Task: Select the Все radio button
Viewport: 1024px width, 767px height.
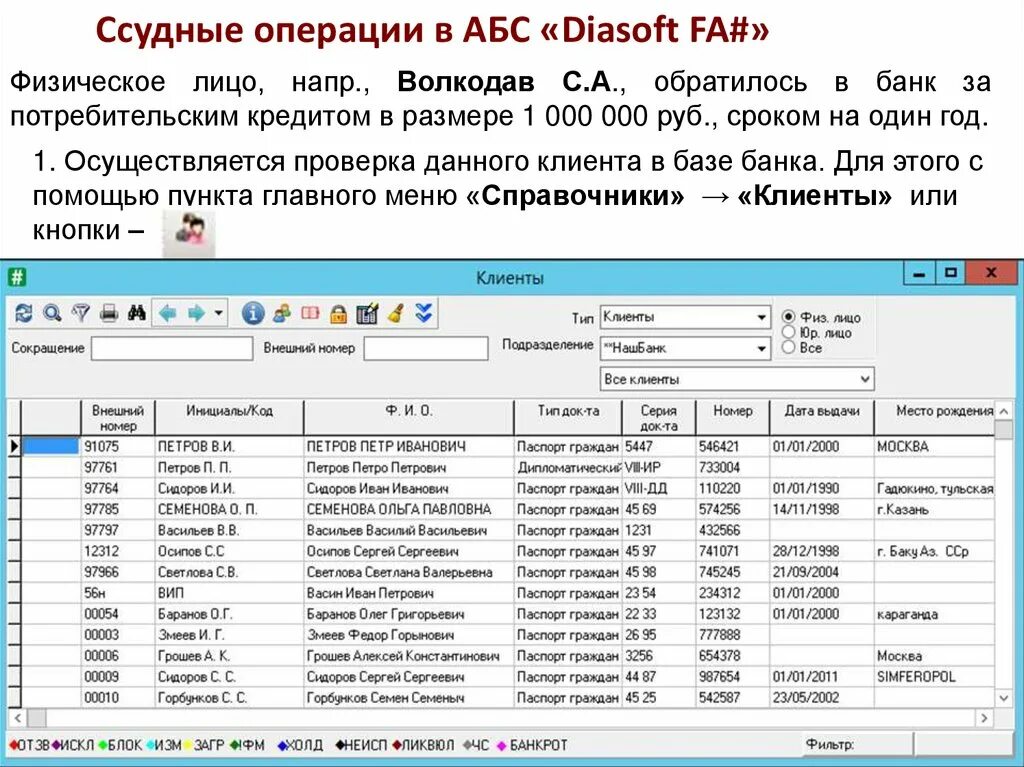Action: click(x=789, y=348)
